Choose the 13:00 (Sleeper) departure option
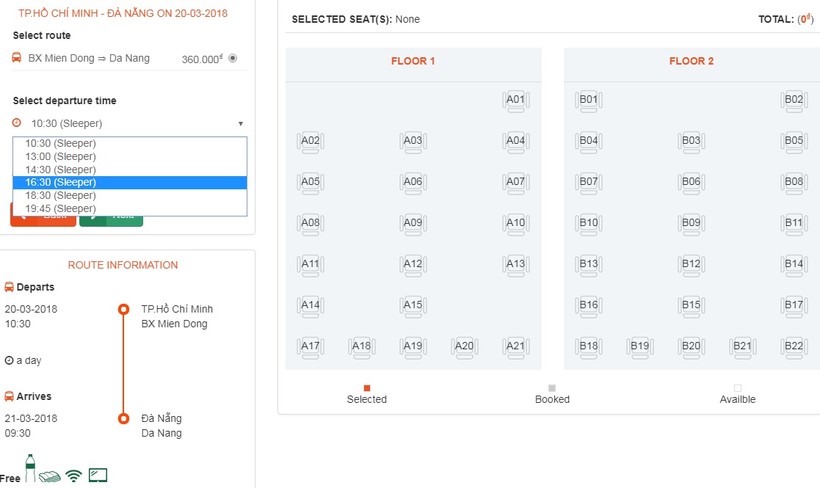The height and width of the screenshot is (488, 820). (x=60, y=157)
